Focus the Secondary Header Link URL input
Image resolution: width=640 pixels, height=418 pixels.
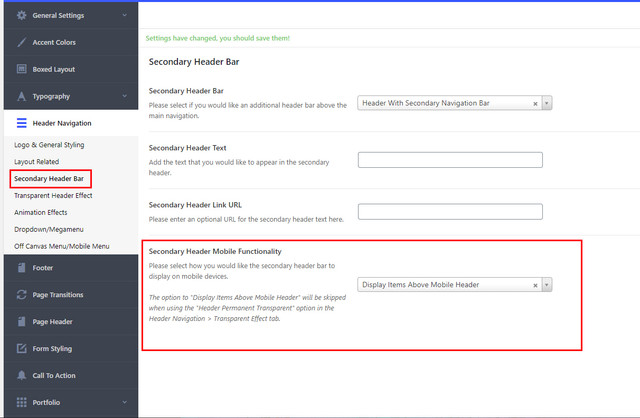(x=450, y=211)
